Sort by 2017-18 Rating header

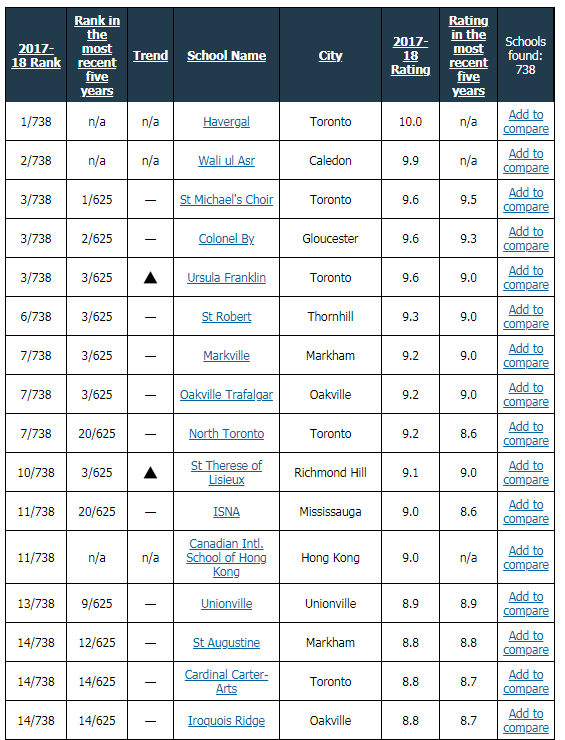[410, 56]
